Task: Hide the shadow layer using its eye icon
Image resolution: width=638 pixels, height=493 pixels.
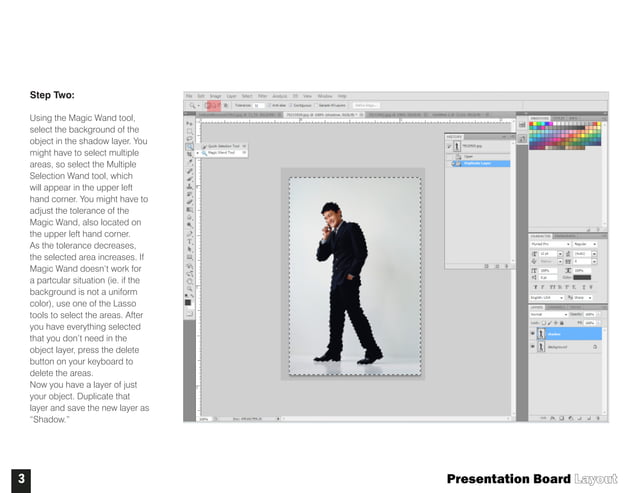Action: (x=533, y=334)
